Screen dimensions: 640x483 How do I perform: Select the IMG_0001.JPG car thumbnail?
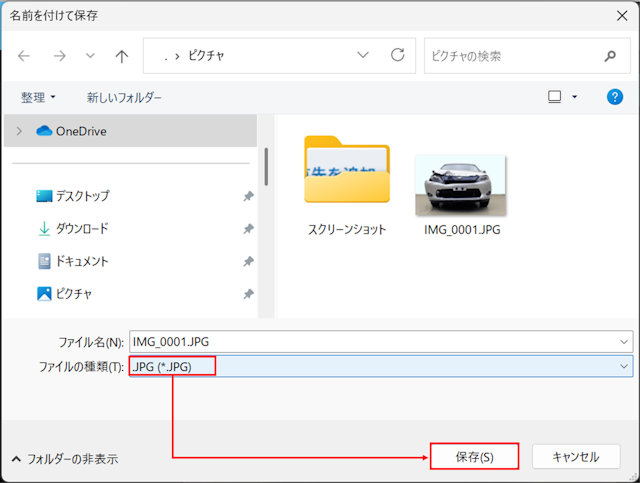459,186
